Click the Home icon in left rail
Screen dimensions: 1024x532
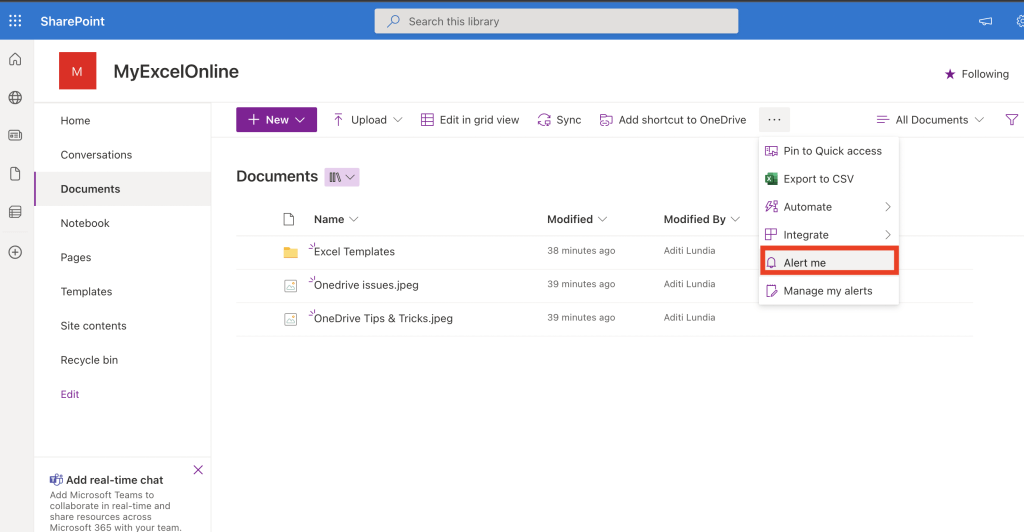pyautogui.click(x=15, y=59)
